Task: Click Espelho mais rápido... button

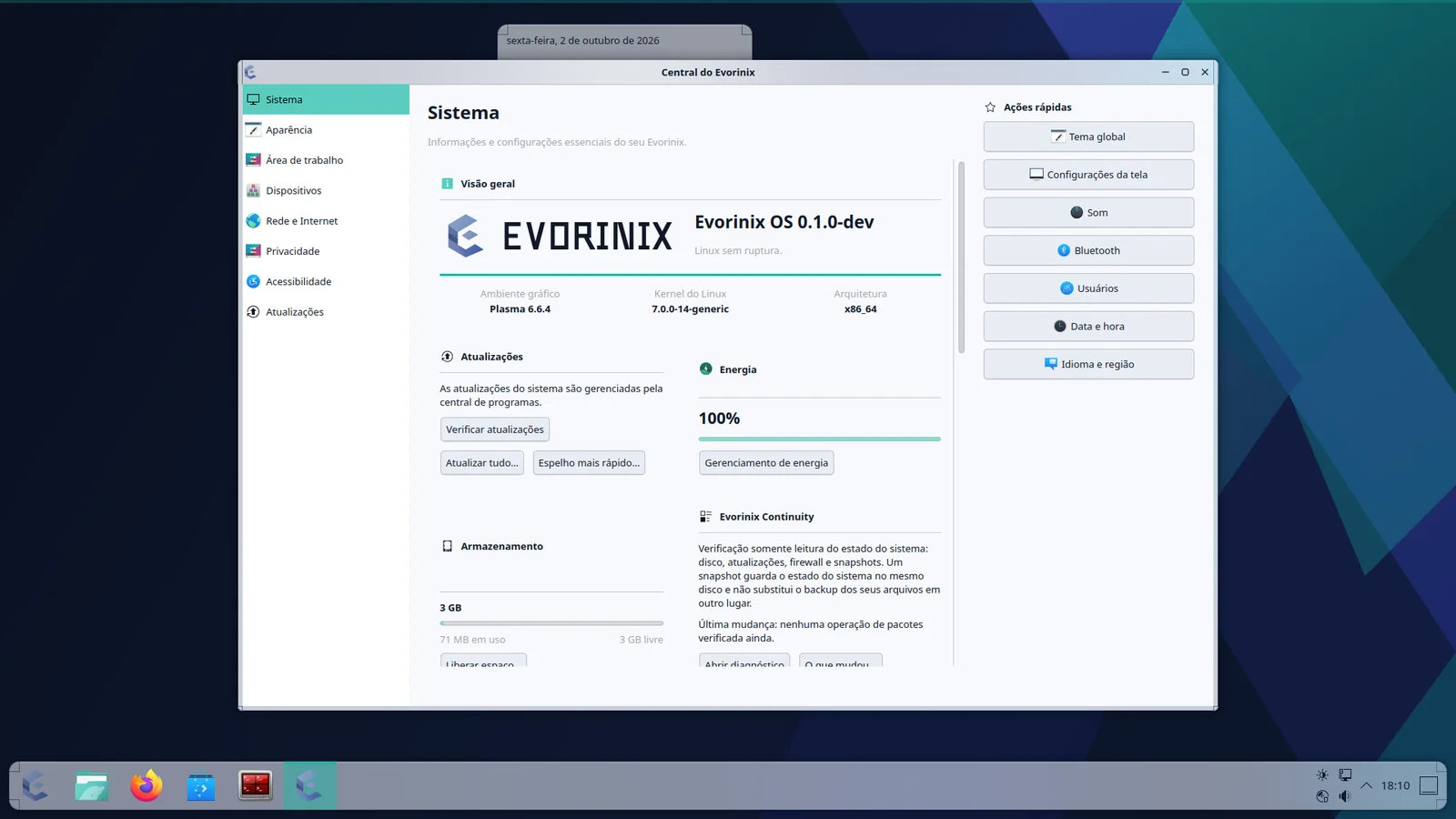Action: (x=589, y=462)
